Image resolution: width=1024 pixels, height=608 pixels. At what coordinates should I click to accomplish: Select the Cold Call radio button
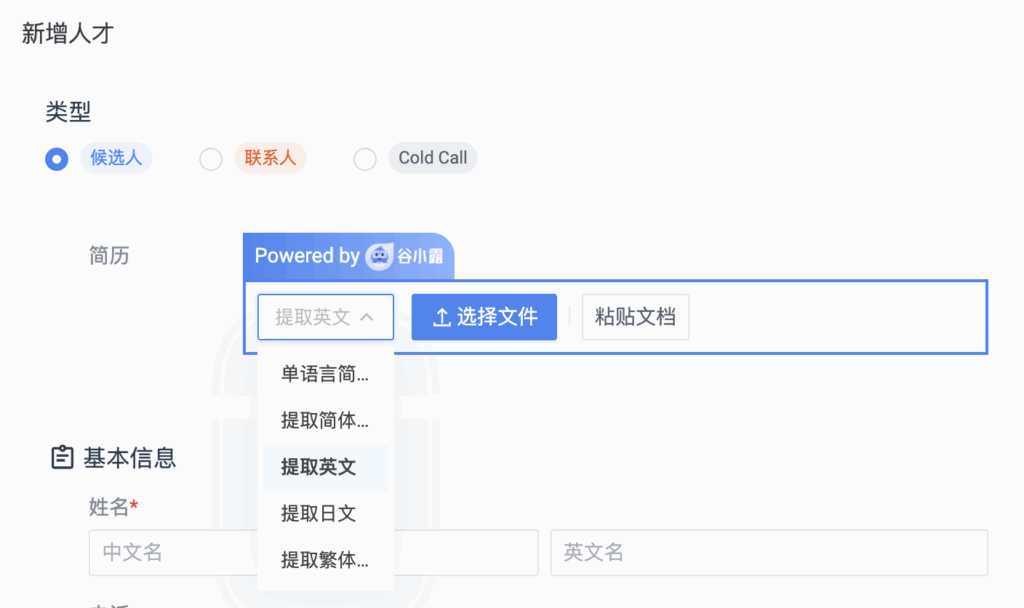click(x=364, y=159)
